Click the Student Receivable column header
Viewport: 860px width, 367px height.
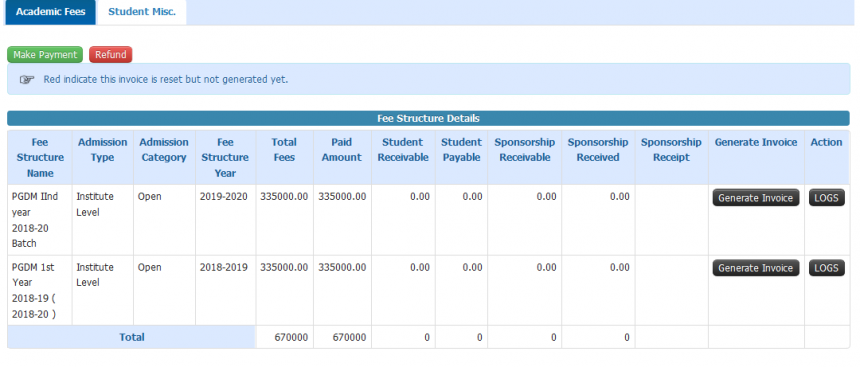click(x=403, y=157)
